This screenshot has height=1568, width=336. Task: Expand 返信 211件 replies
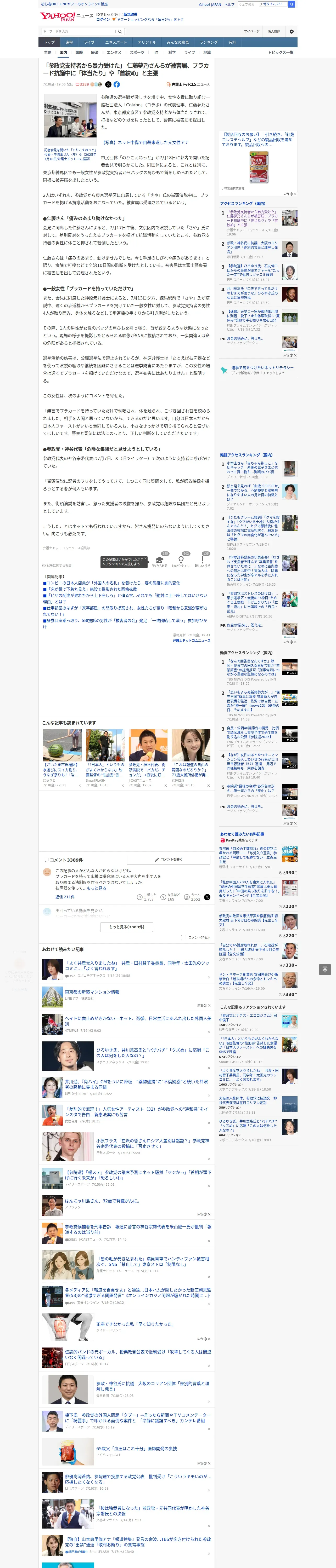click(65, 897)
